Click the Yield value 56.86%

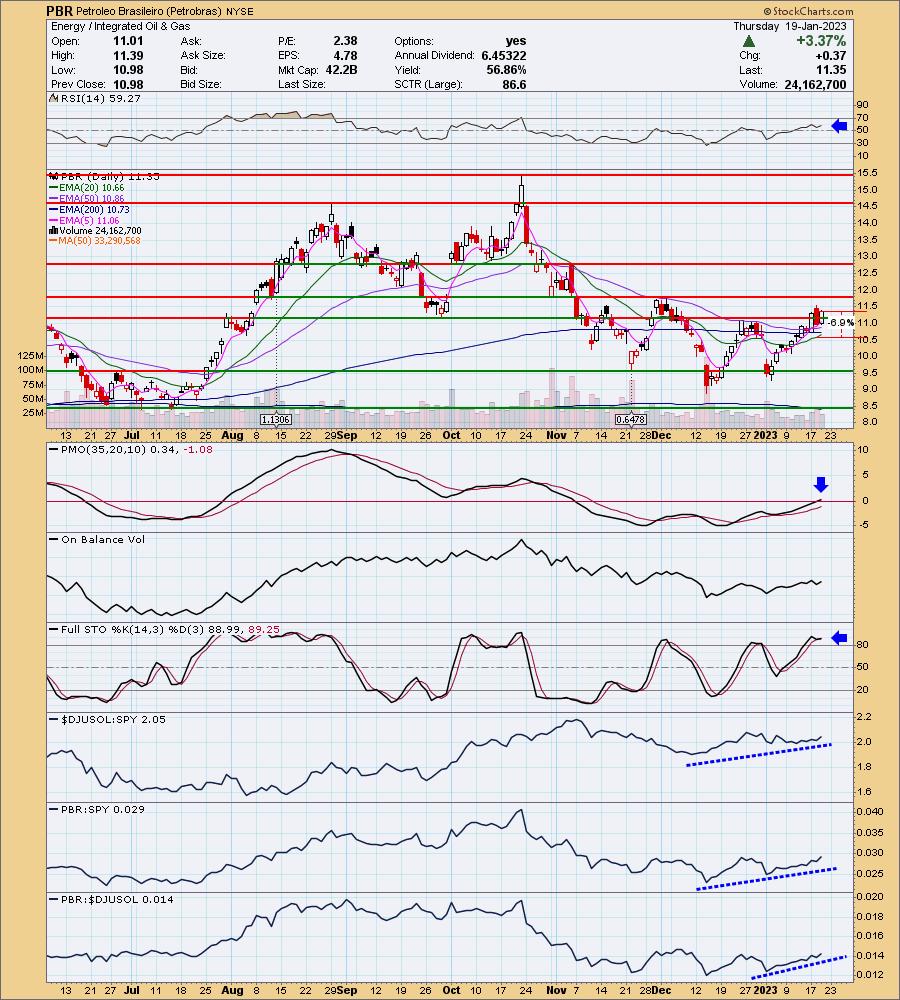[506, 70]
